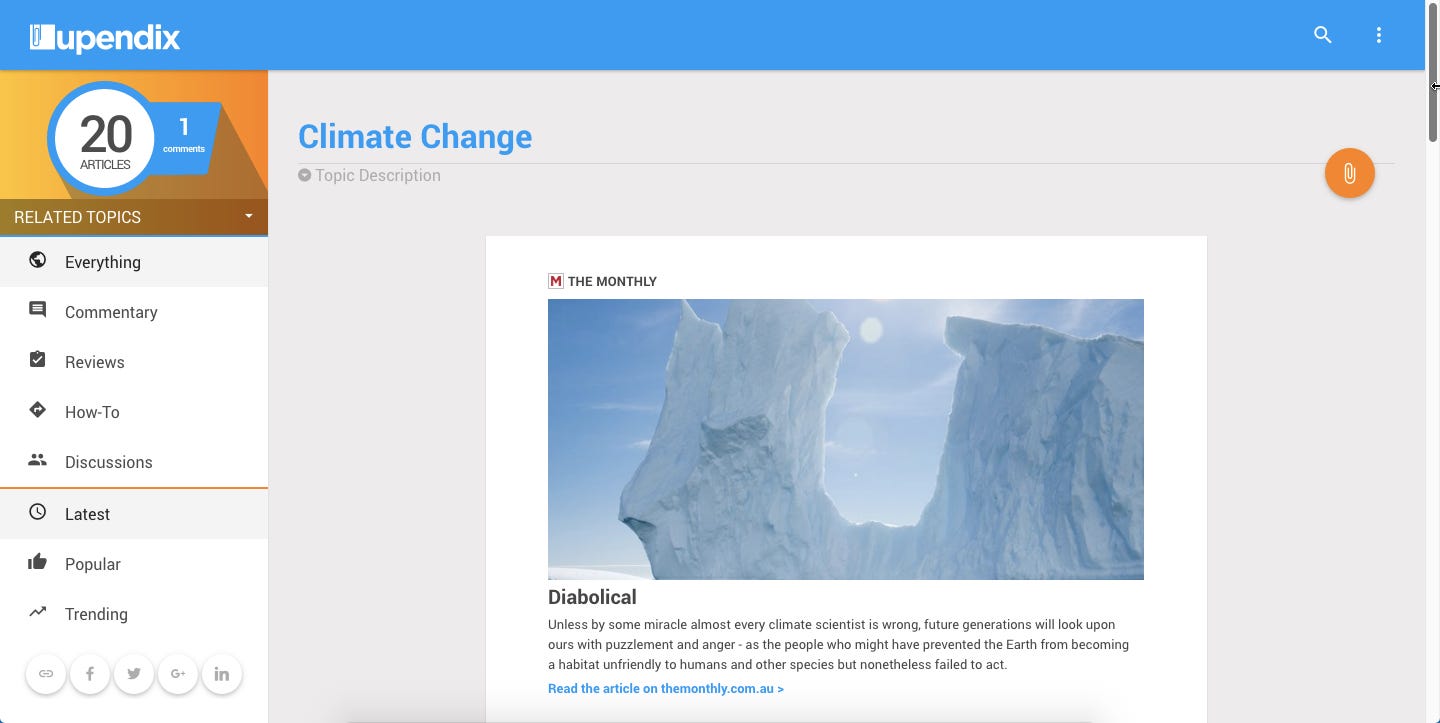Share topic on Facebook

pyautogui.click(x=90, y=674)
